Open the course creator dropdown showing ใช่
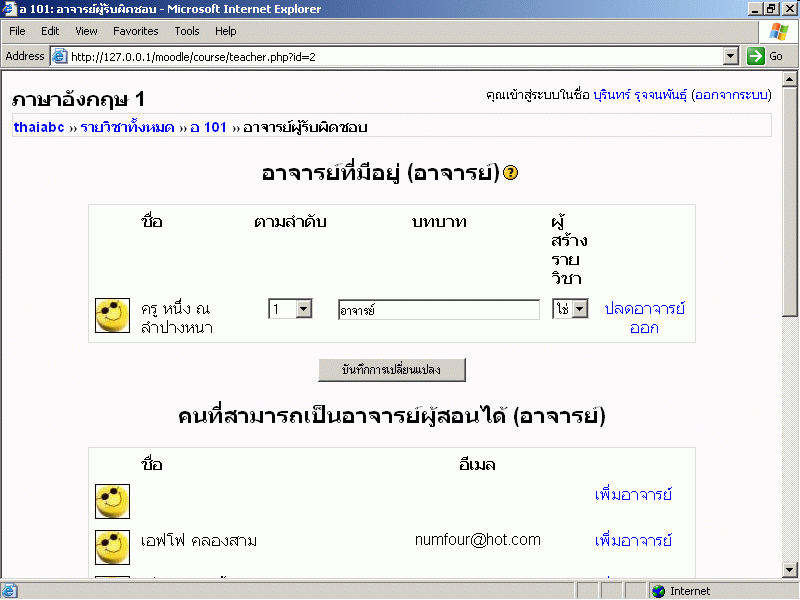This screenshot has width=800, height=600. coord(579,309)
